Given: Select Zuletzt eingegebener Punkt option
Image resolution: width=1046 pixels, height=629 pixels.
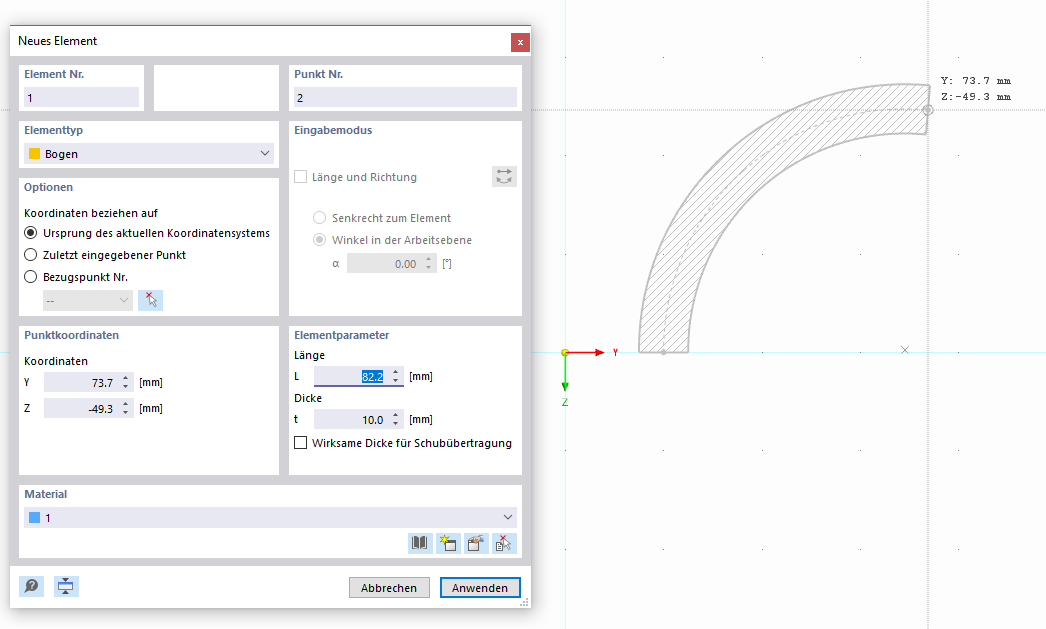Looking at the screenshot, I should (x=30, y=255).
